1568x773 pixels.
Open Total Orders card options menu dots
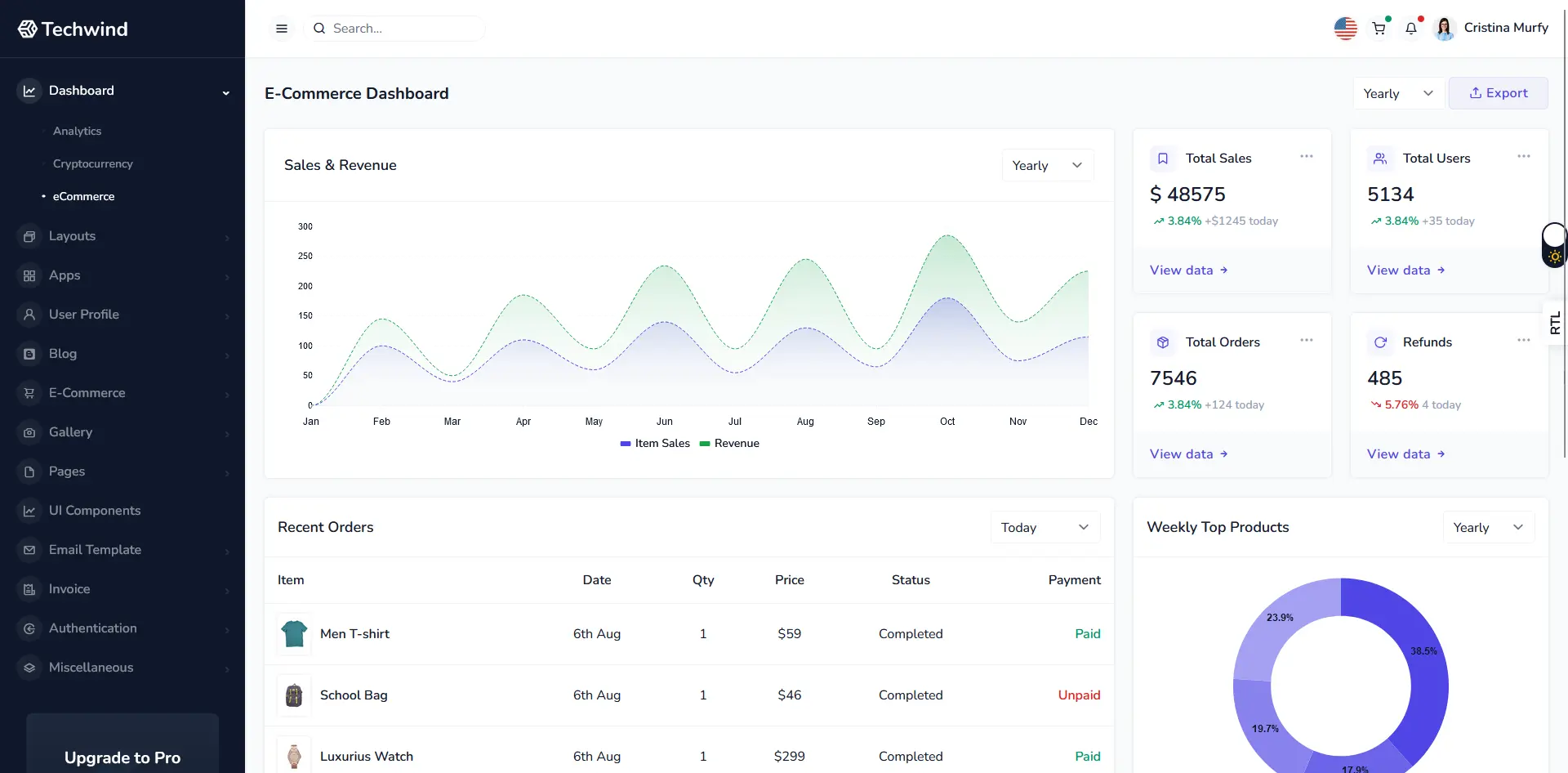1307,340
